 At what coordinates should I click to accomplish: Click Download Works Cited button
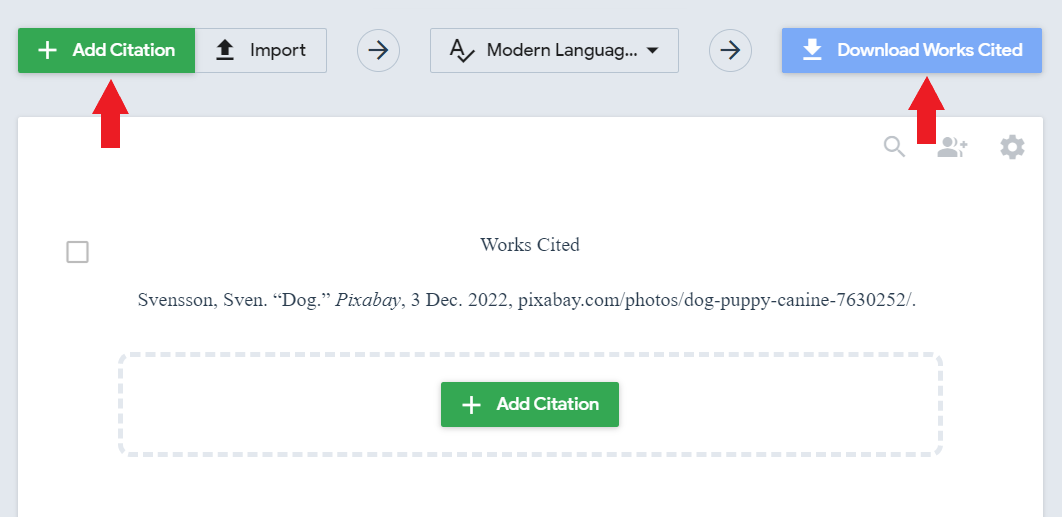[912, 50]
